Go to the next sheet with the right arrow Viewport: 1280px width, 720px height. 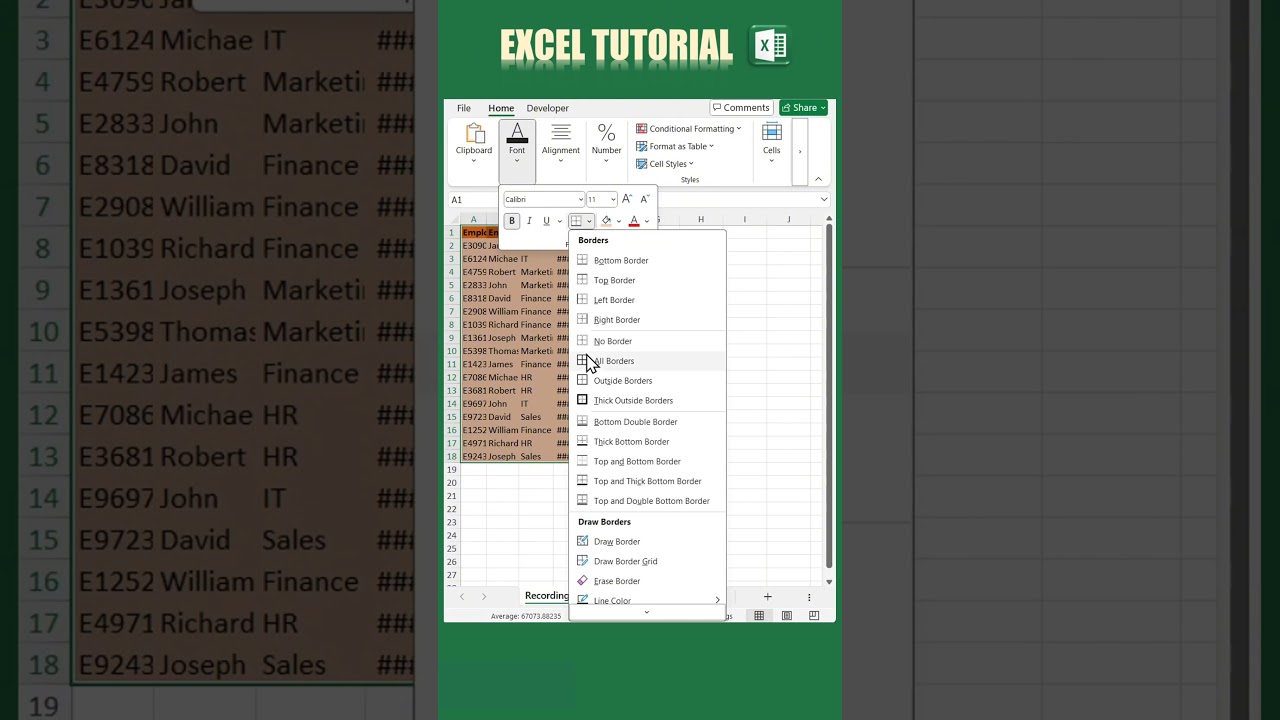(484, 597)
